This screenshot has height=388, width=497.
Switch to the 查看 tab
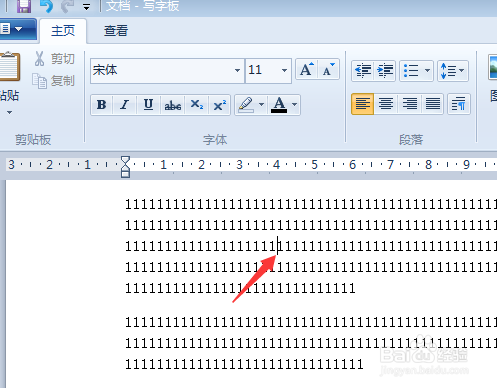pos(116,31)
